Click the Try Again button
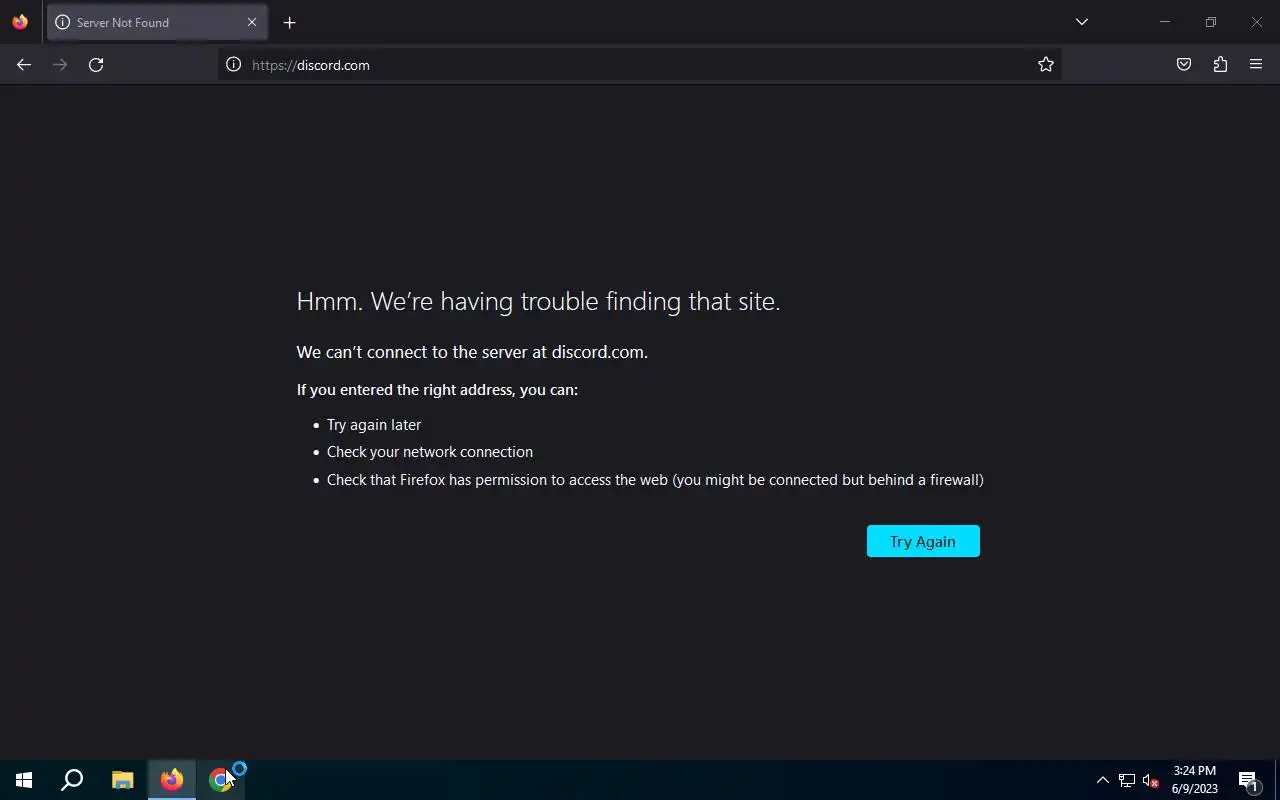 (923, 541)
